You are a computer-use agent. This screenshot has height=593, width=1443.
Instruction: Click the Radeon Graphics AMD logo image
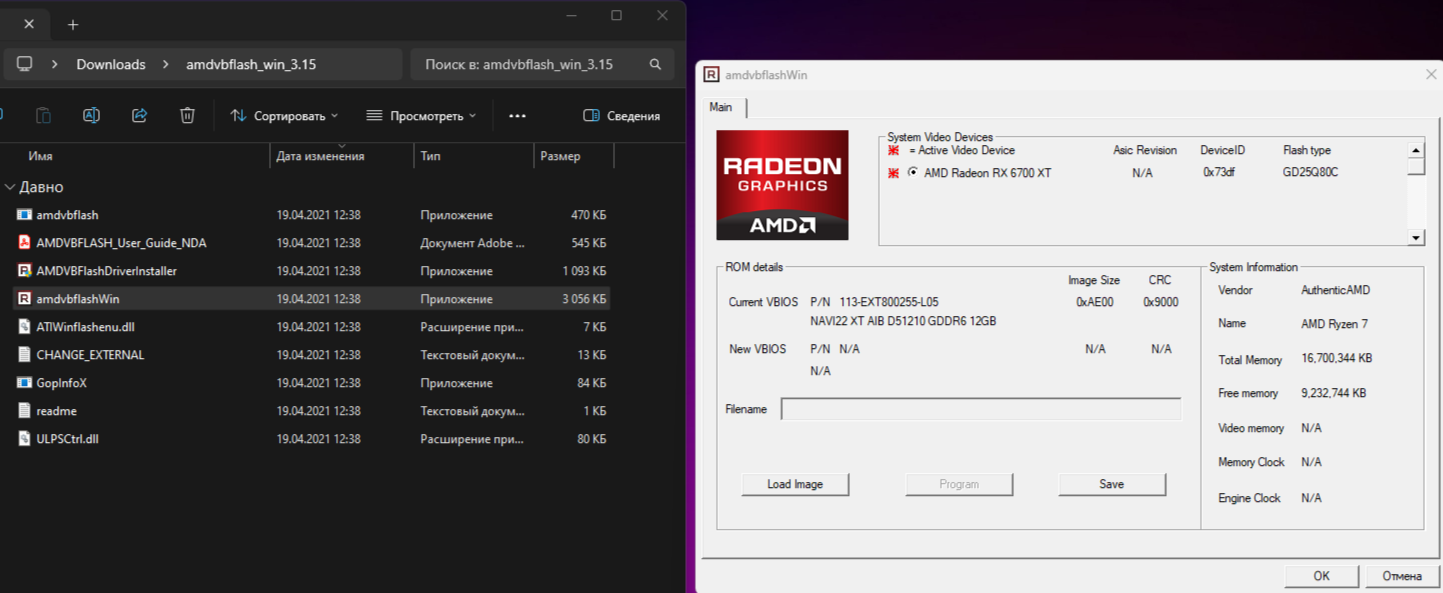pos(782,185)
